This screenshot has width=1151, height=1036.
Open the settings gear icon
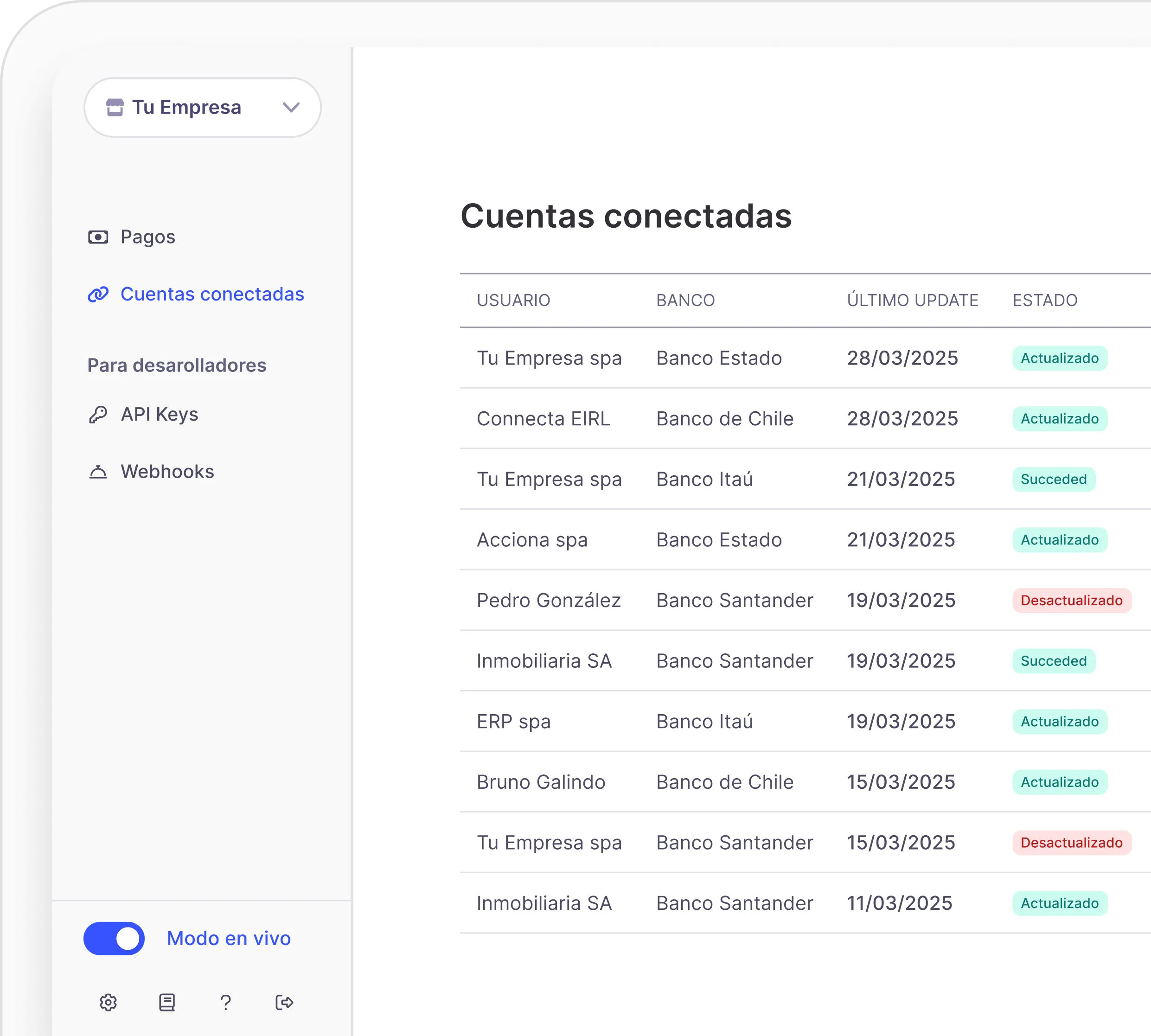click(x=108, y=1003)
